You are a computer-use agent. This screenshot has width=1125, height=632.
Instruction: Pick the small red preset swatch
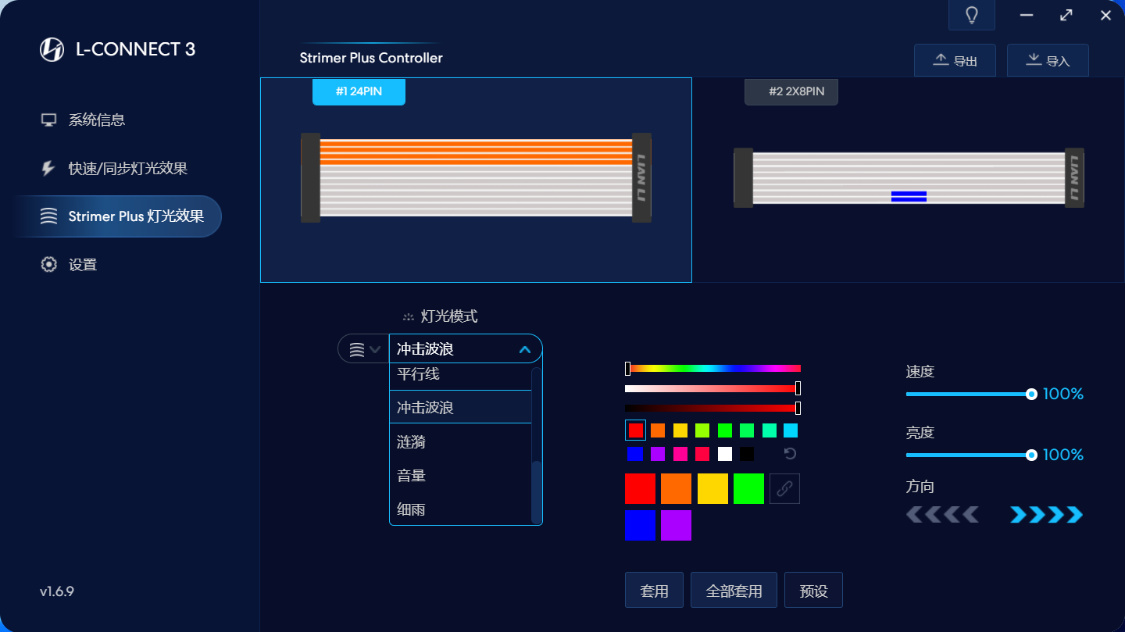pyautogui.click(x=636, y=430)
